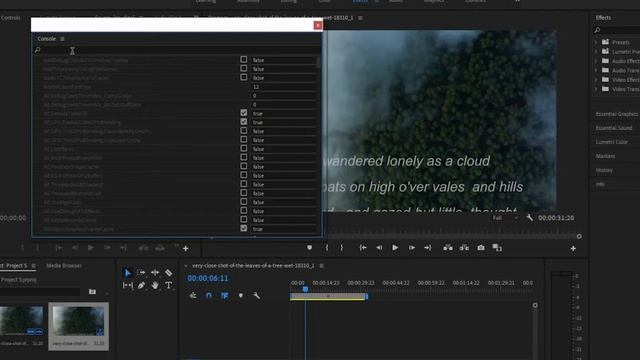Viewport: 640px width, 360px height.
Task: Click New Search Bin icon in Project panel
Action: pos(92,292)
